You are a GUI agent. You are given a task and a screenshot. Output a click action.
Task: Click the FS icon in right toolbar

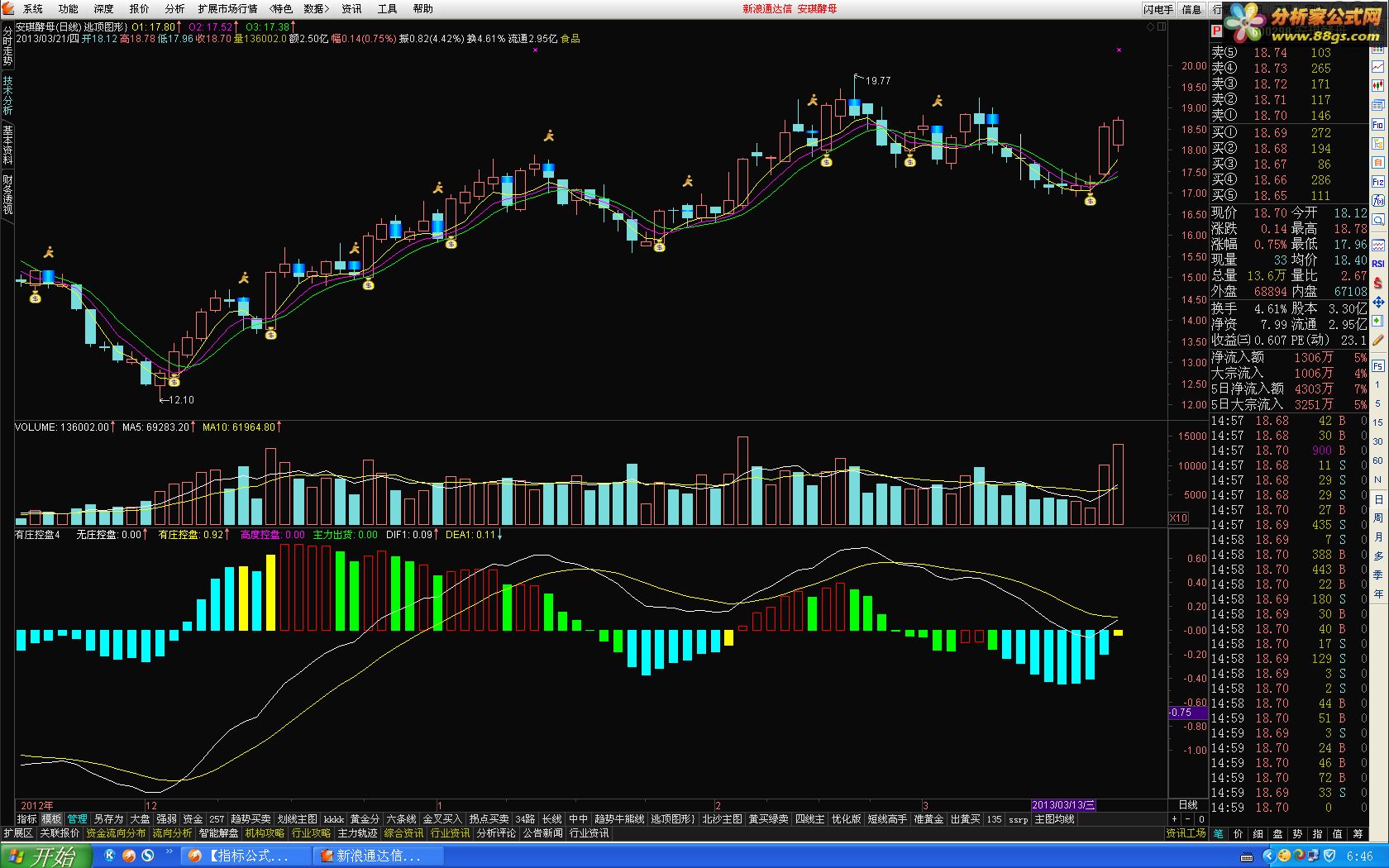[1378, 365]
